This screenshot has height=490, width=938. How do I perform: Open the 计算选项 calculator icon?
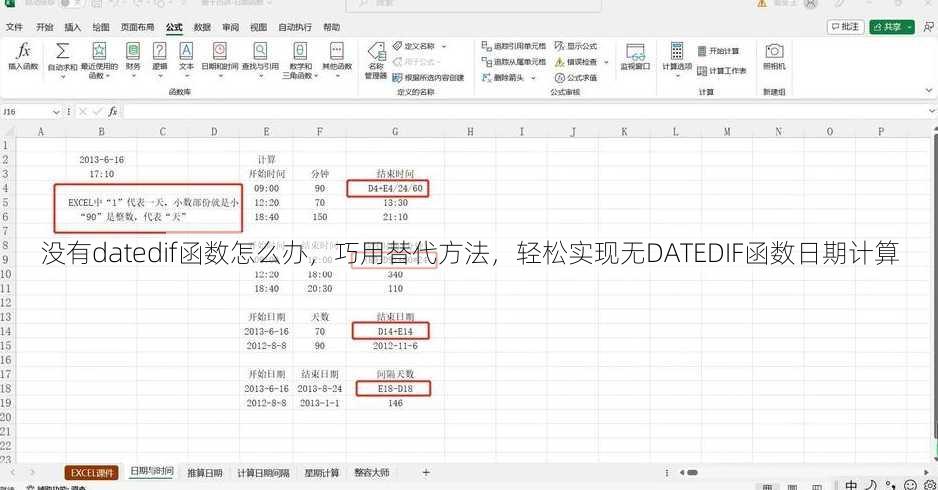click(x=677, y=50)
